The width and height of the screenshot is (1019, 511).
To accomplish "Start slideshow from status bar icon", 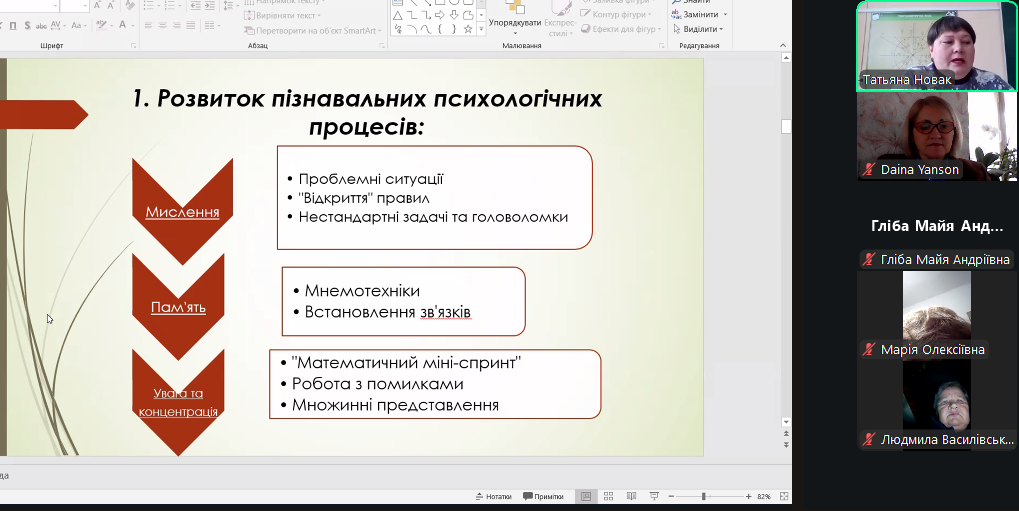I will 653,496.
